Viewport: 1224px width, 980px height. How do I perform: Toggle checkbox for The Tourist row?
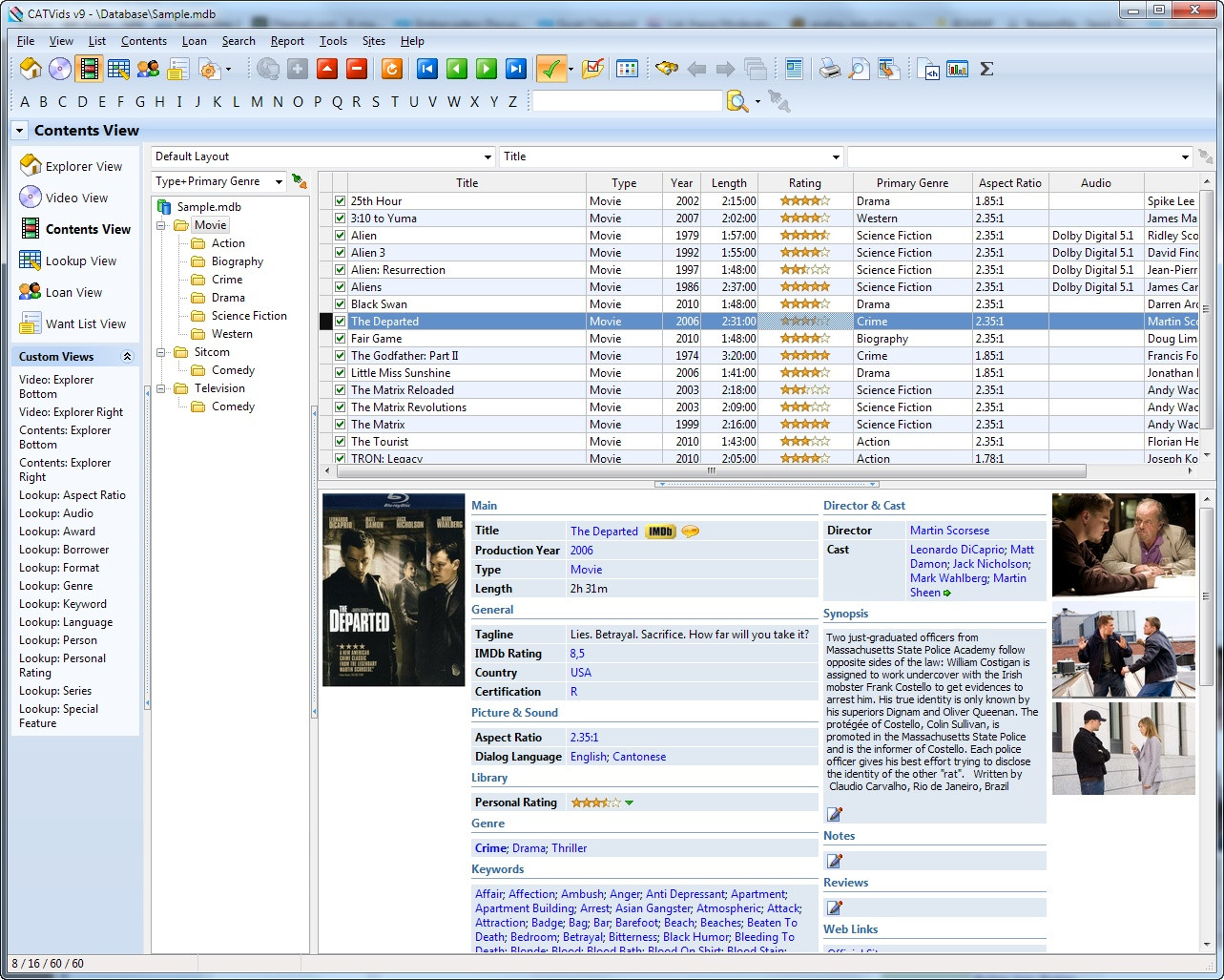tap(340, 442)
